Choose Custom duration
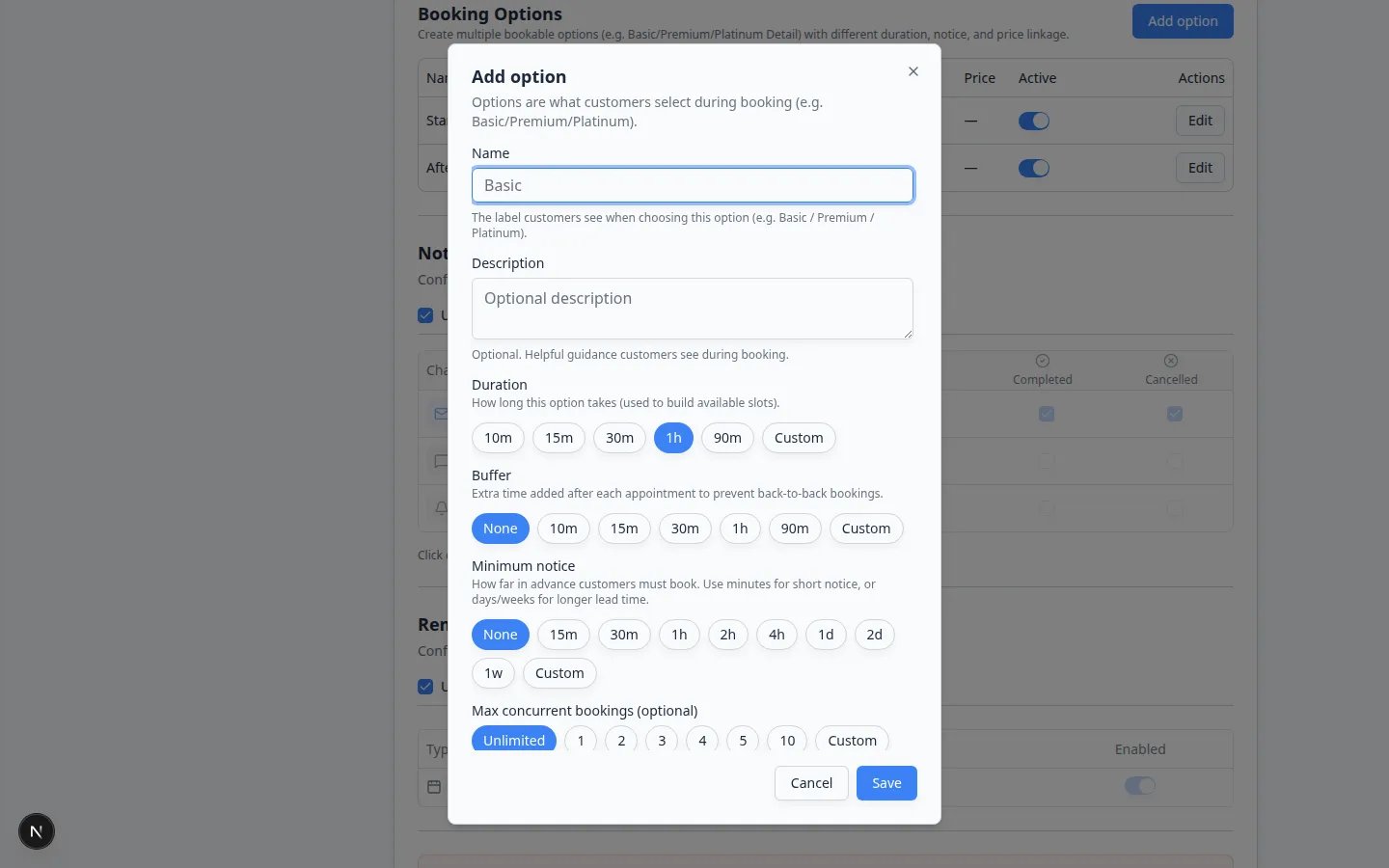 tap(799, 438)
